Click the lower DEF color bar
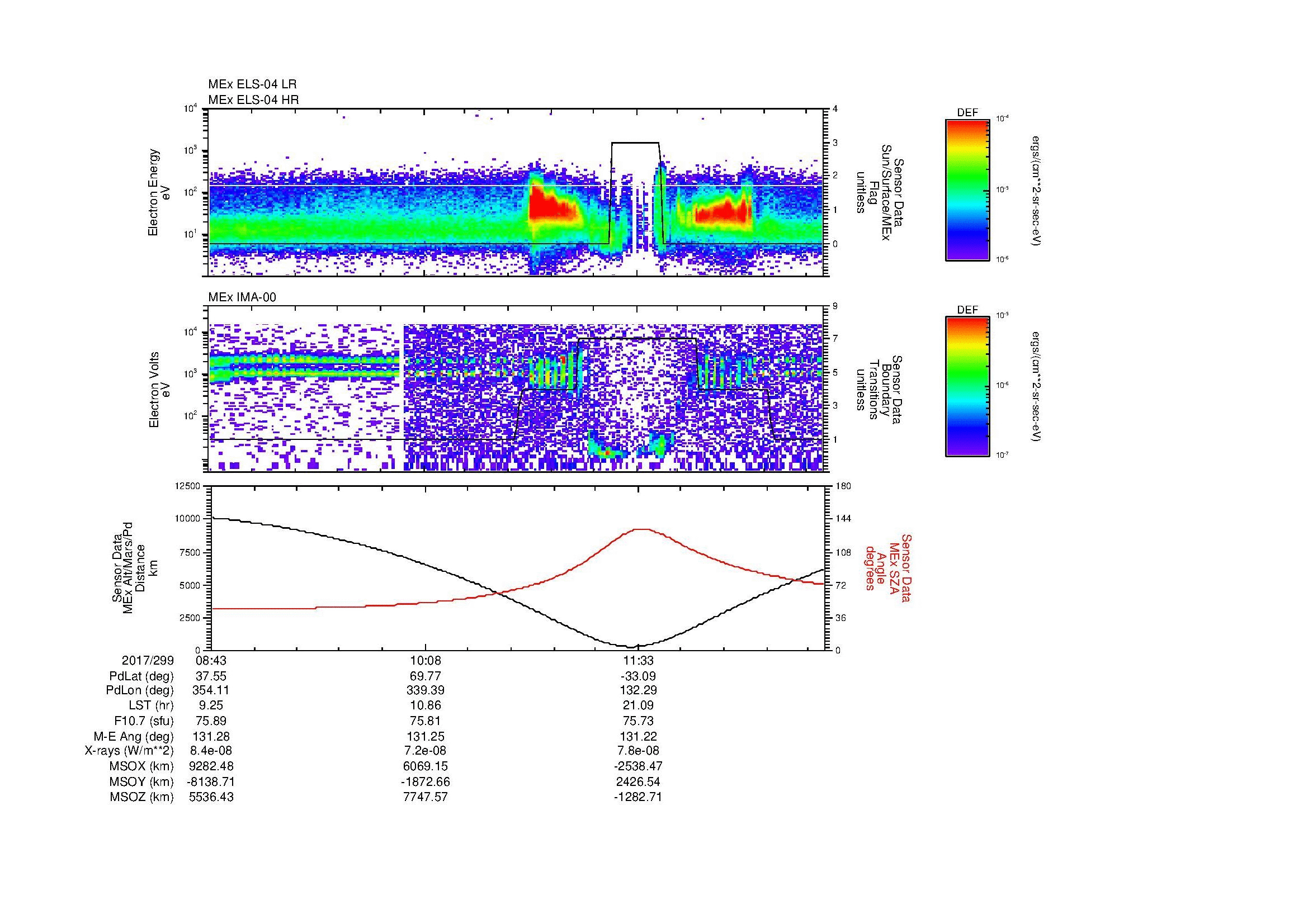This screenshot has width=1308, height=924. [967, 387]
